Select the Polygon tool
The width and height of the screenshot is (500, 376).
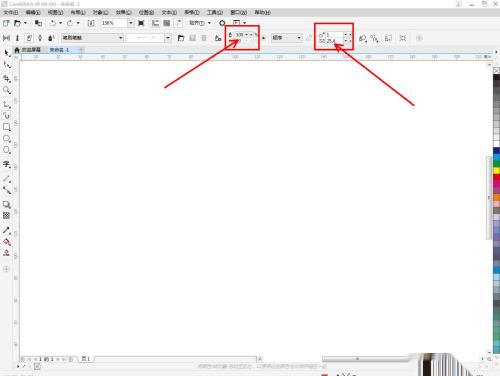(x=6, y=150)
